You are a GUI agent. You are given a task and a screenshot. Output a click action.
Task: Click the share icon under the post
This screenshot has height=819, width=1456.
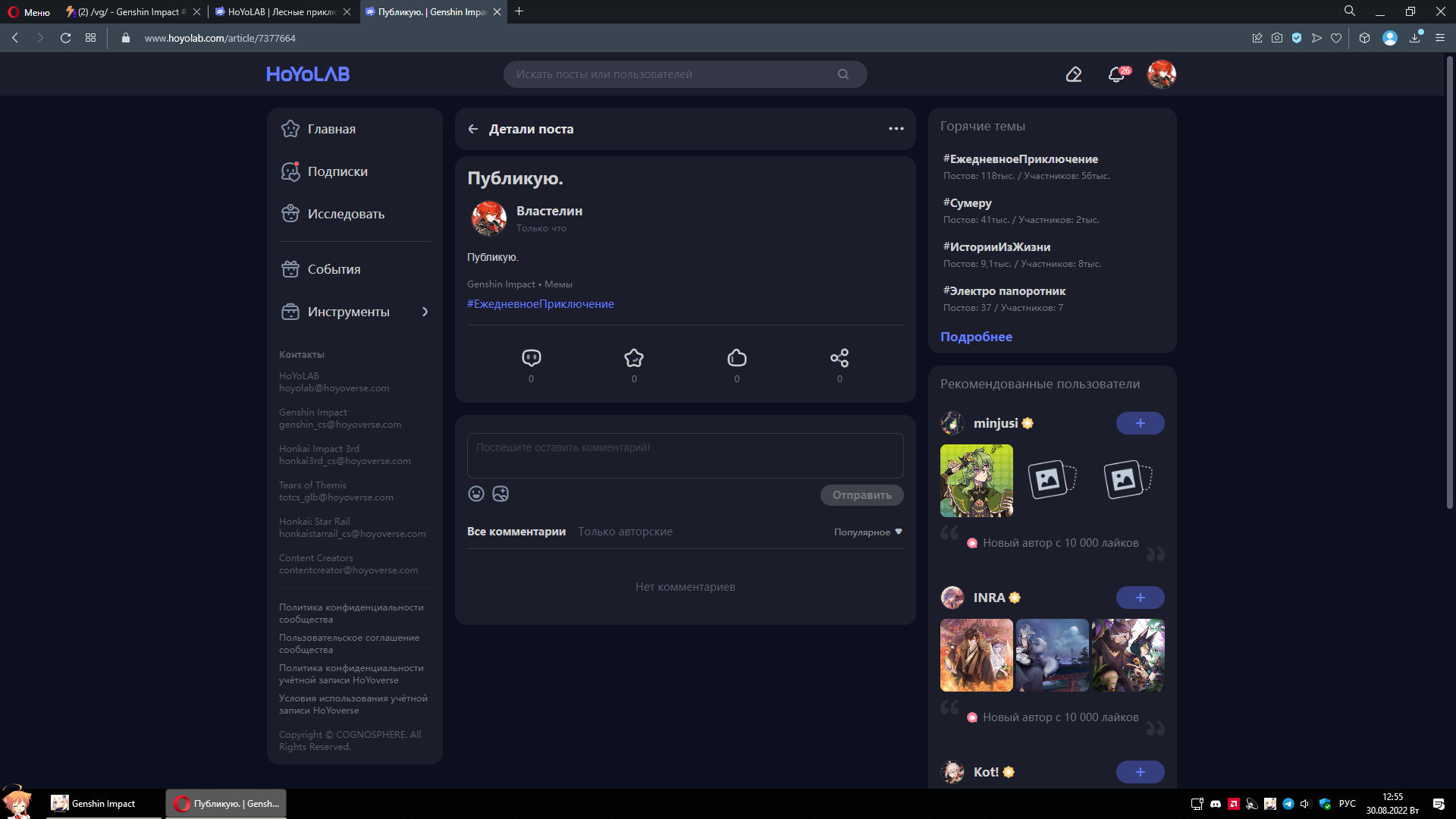pos(839,358)
